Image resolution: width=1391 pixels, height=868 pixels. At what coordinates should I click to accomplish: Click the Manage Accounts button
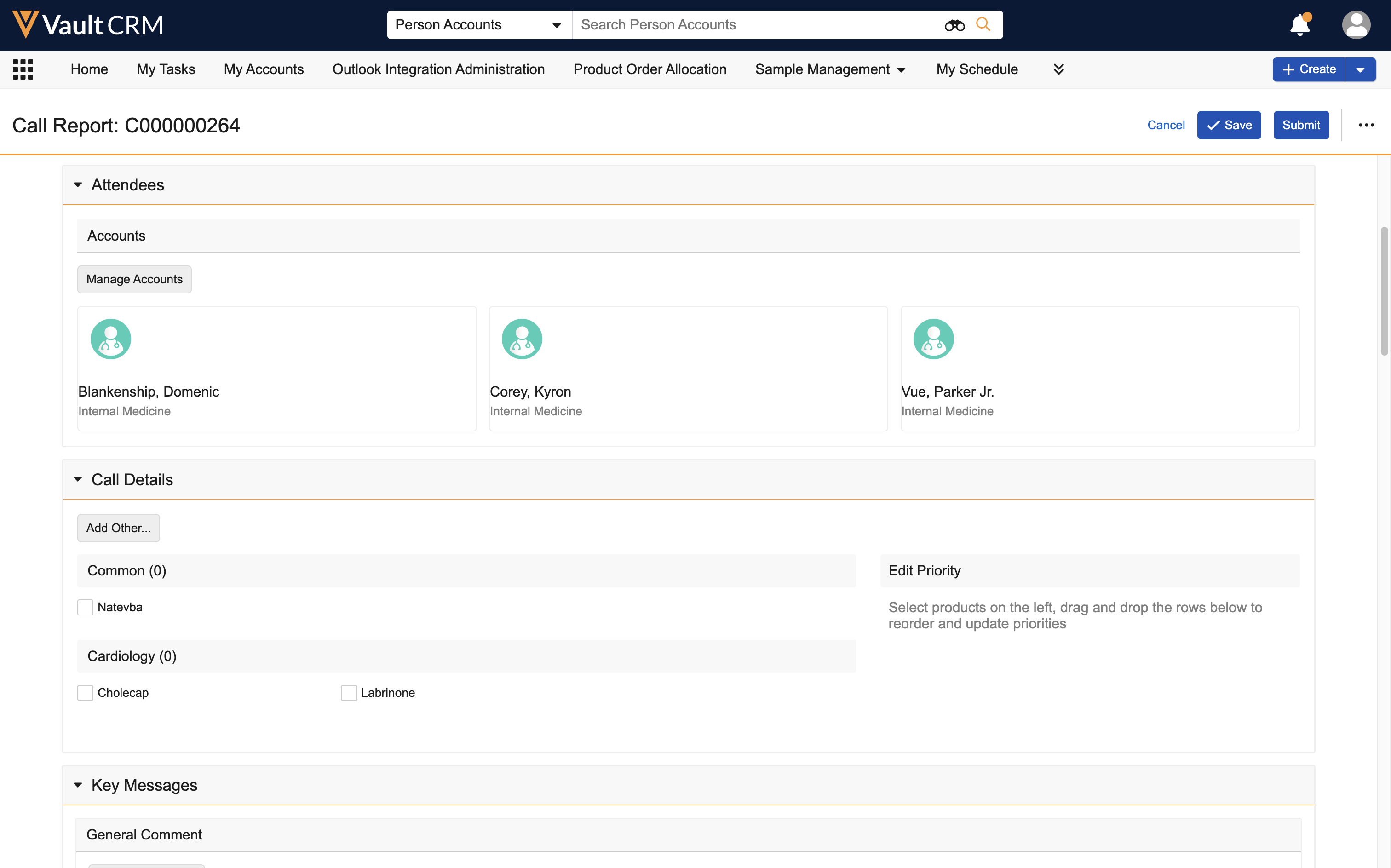coord(134,279)
